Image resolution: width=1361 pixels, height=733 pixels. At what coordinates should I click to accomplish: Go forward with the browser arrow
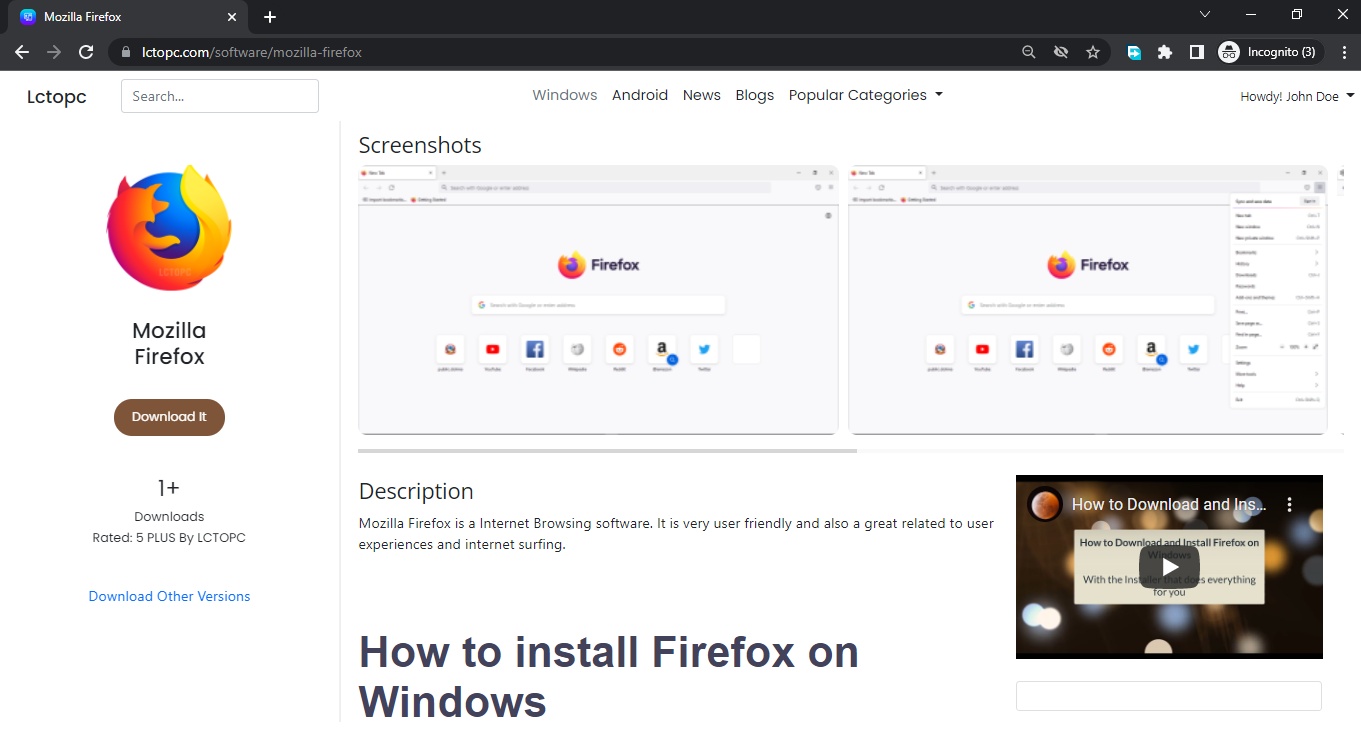tap(54, 52)
